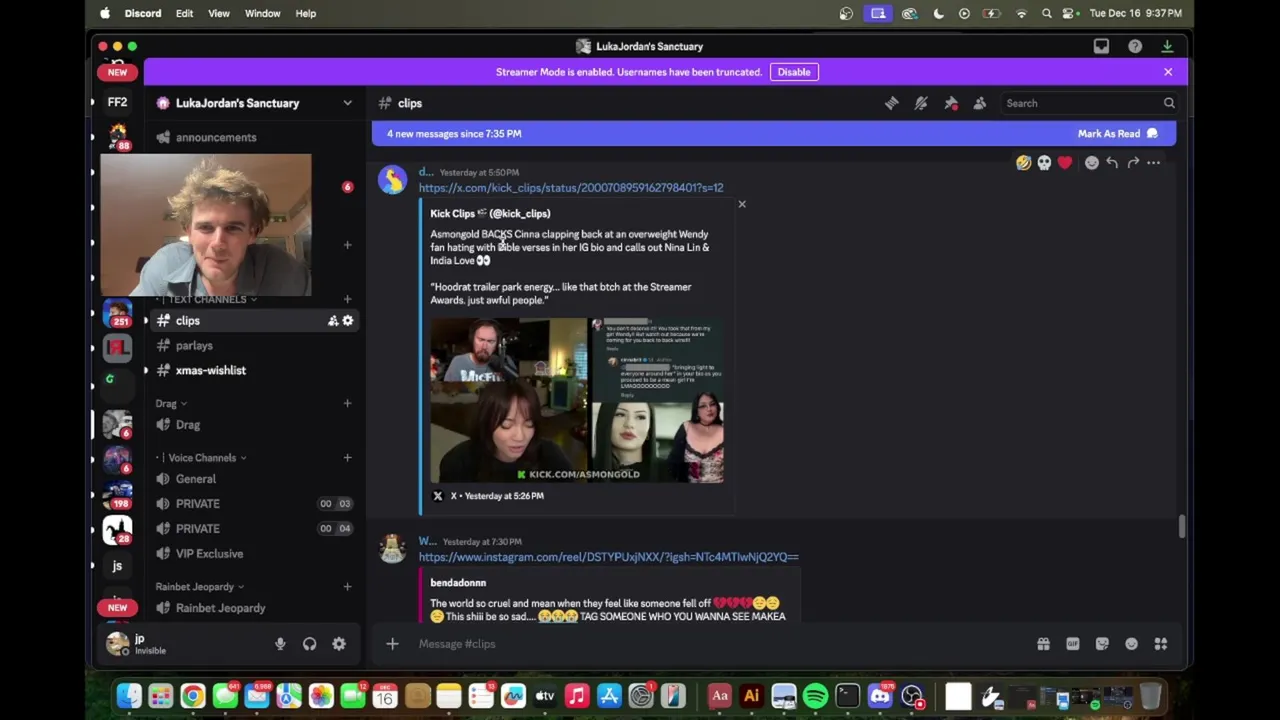1280x720 pixels.
Task: Open server with 251 badge
Action: pyautogui.click(x=117, y=314)
